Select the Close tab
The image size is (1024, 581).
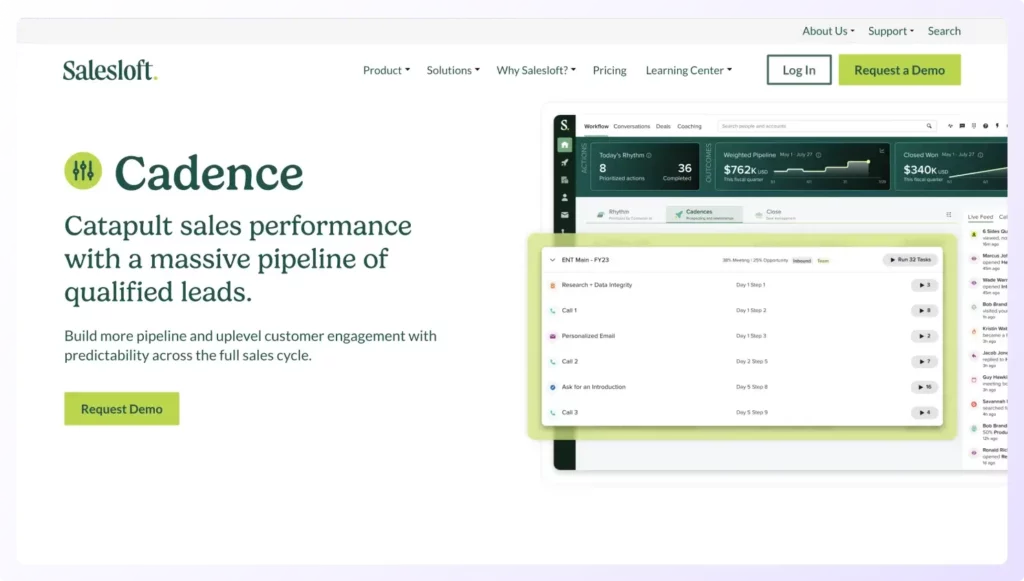[775, 214]
